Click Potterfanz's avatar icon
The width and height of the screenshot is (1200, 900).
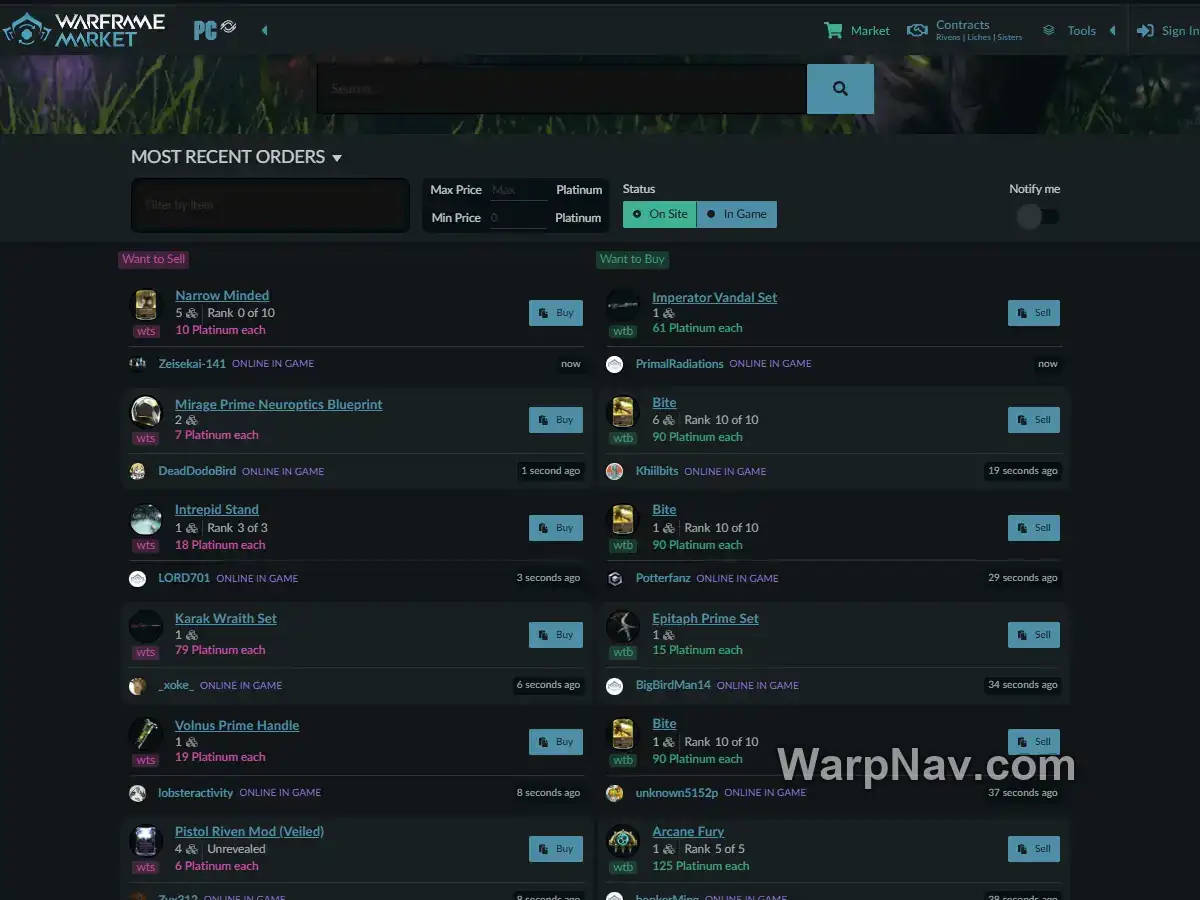pyautogui.click(x=615, y=578)
